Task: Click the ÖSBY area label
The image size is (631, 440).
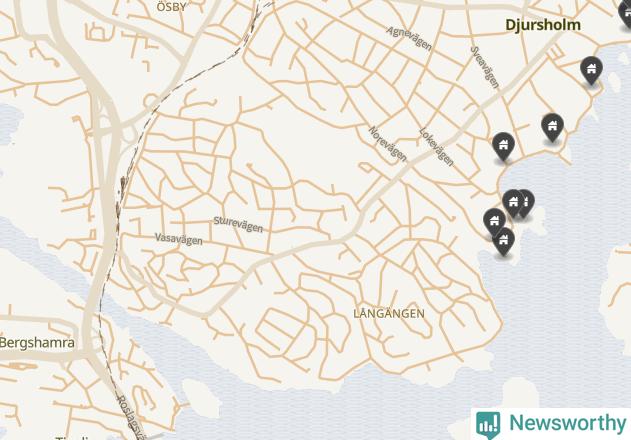Action: [171, 6]
